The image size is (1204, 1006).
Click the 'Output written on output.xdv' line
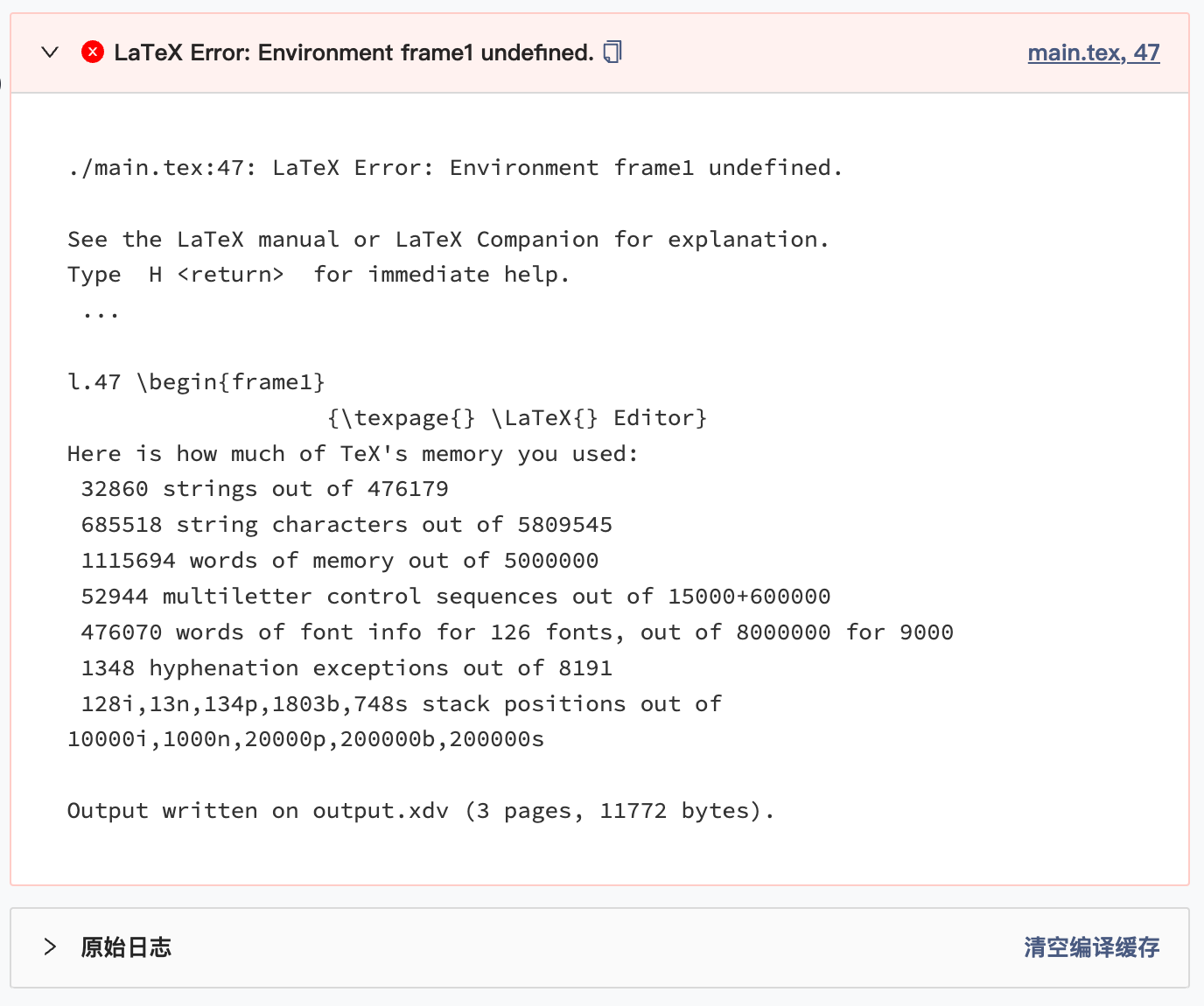click(421, 811)
